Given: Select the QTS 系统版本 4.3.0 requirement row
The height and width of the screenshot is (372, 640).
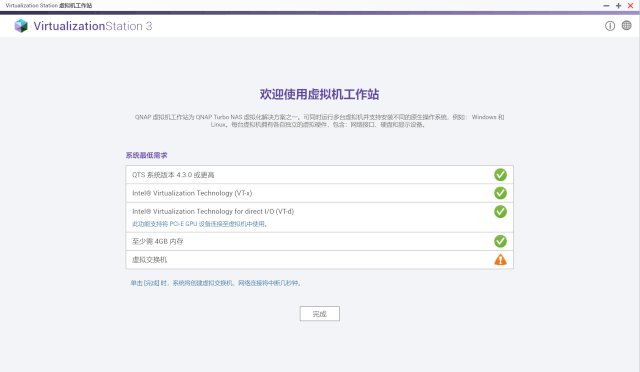Looking at the screenshot, I should [x=320, y=175].
